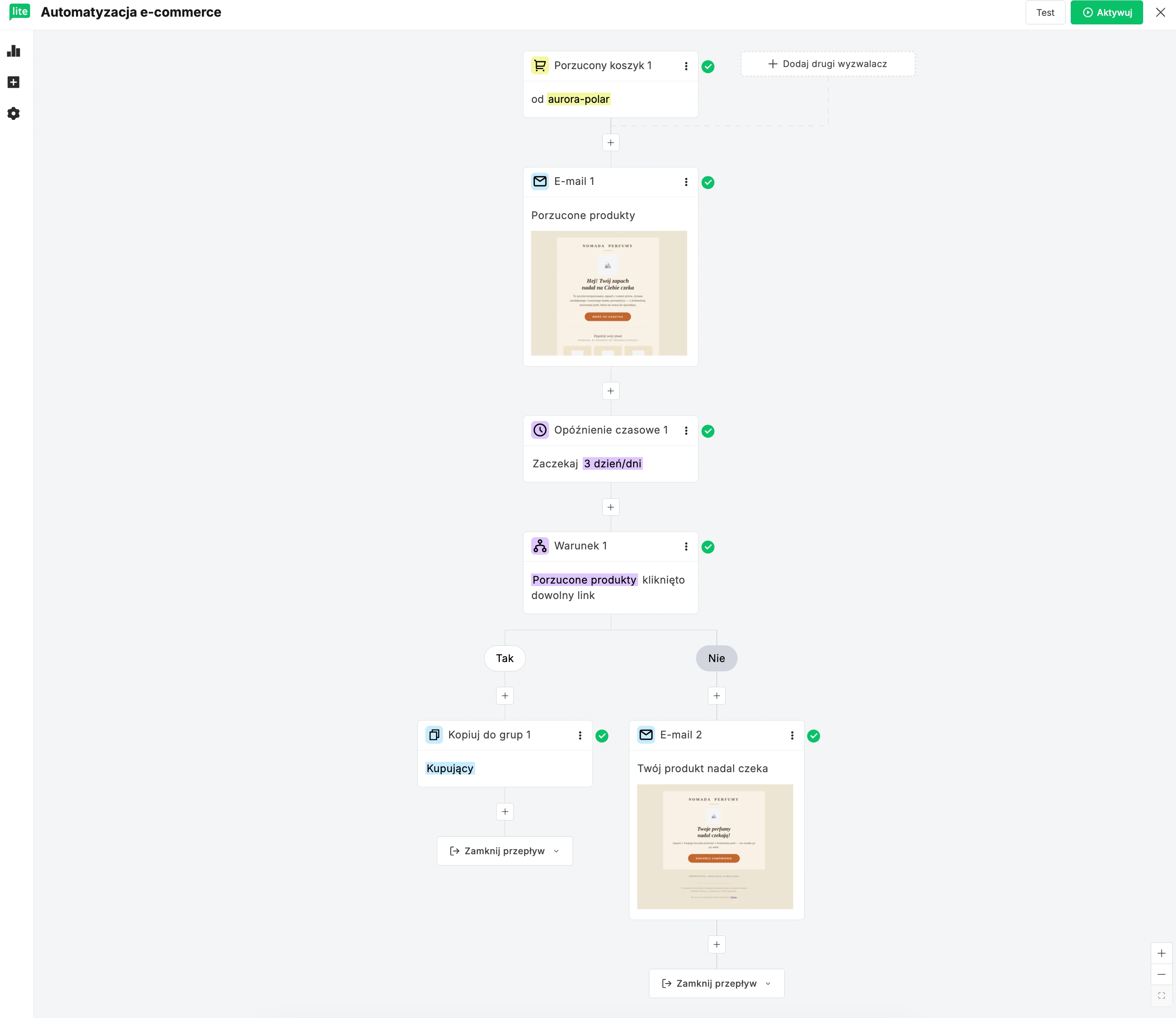The width and height of the screenshot is (1176, 1018).
Task: Click the add step plus sidebar icon
Action: [x=14, y=82]
